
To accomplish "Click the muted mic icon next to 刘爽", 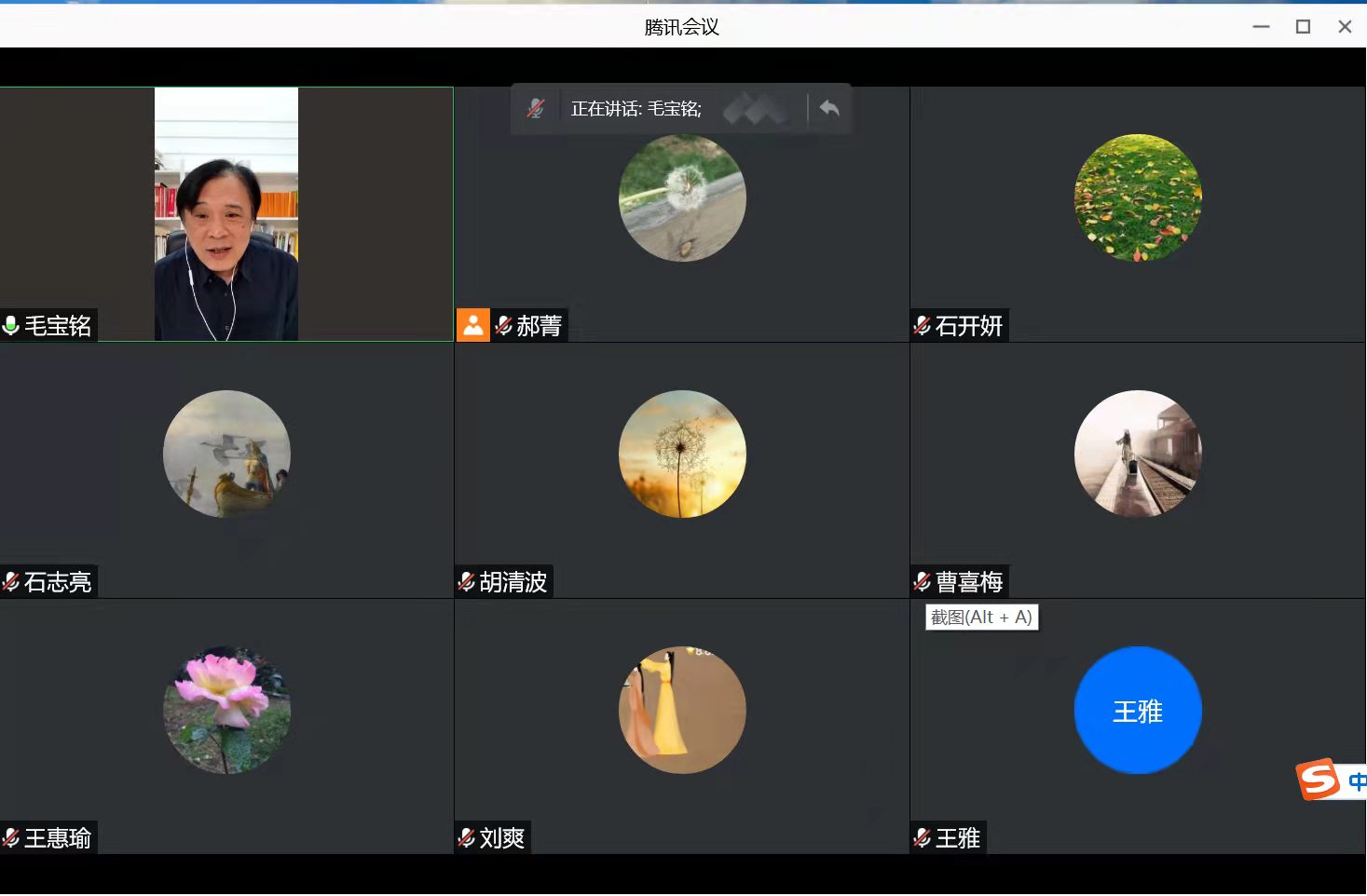I will 467,838.
